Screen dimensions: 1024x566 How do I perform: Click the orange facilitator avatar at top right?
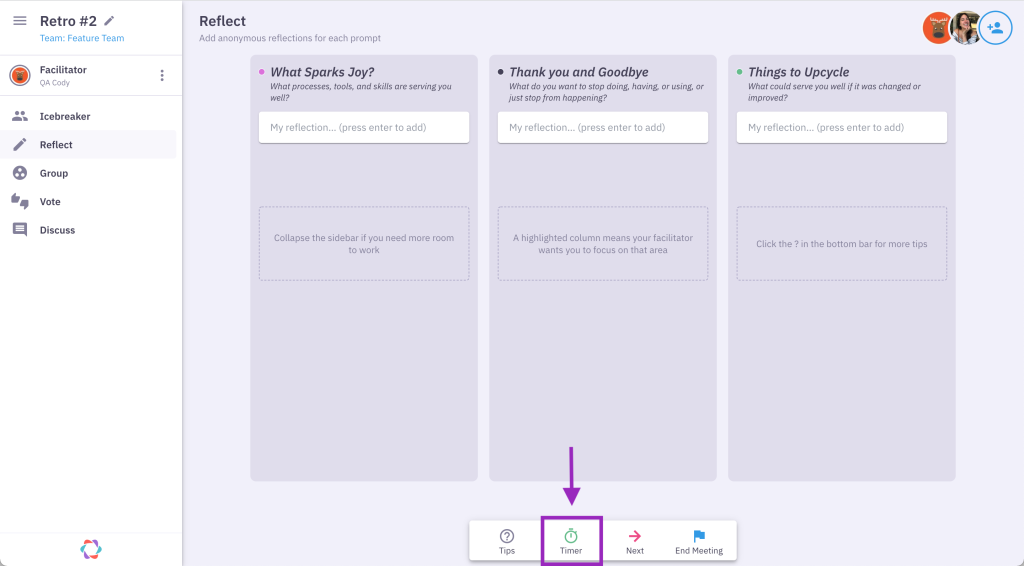click(938, 28)
